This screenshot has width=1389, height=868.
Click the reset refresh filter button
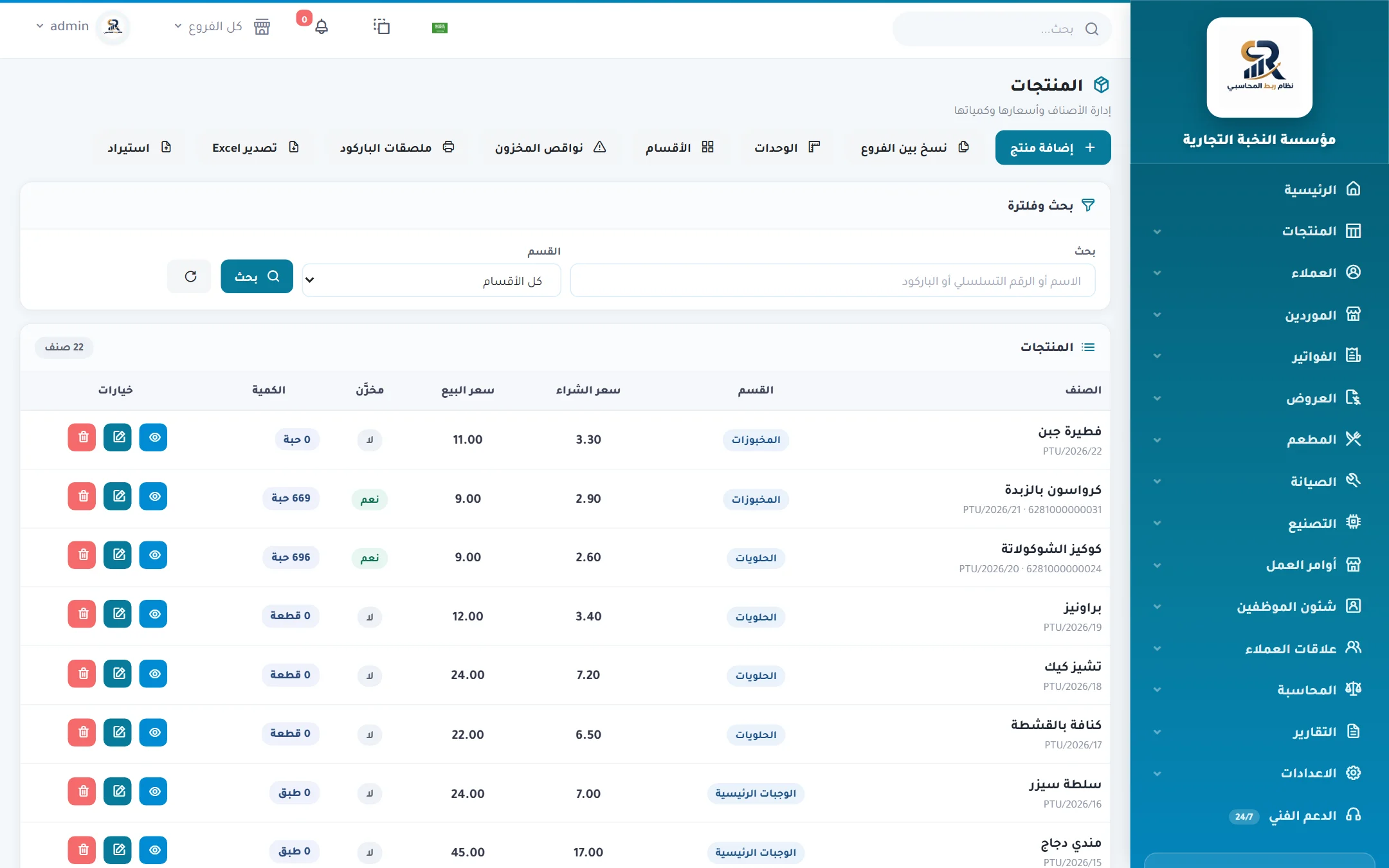click(x=190, y=276)
